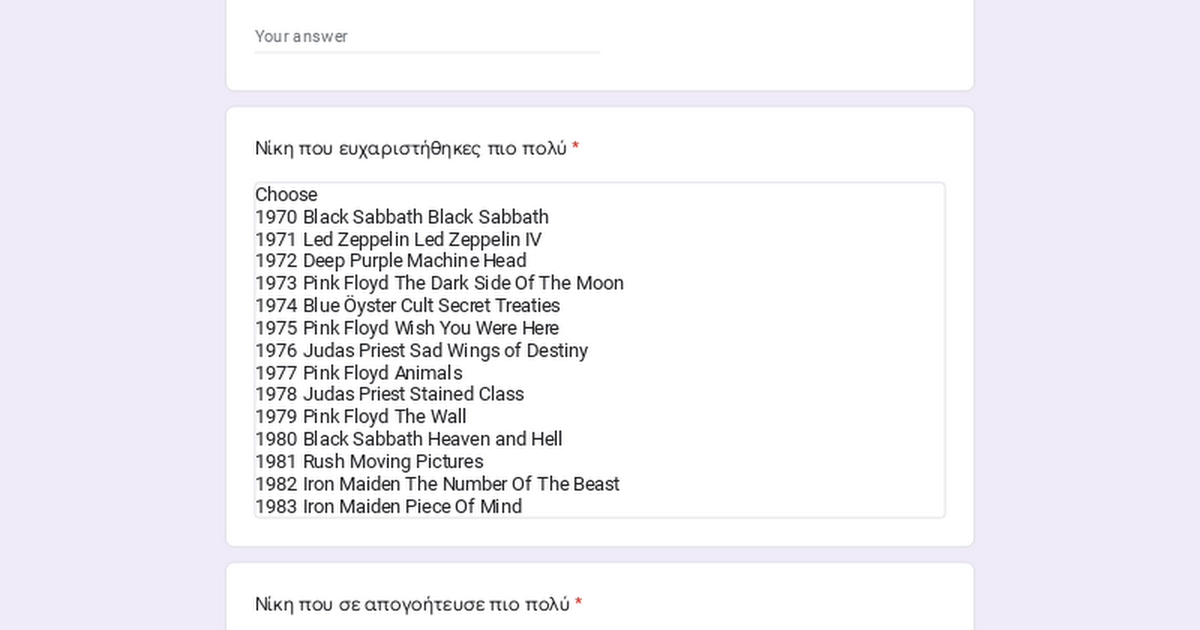Viewport: 1200px width, 630px height.
Task: Pick 1980 Black Sabbath Heaven and Hell
Action: [408, 439]
